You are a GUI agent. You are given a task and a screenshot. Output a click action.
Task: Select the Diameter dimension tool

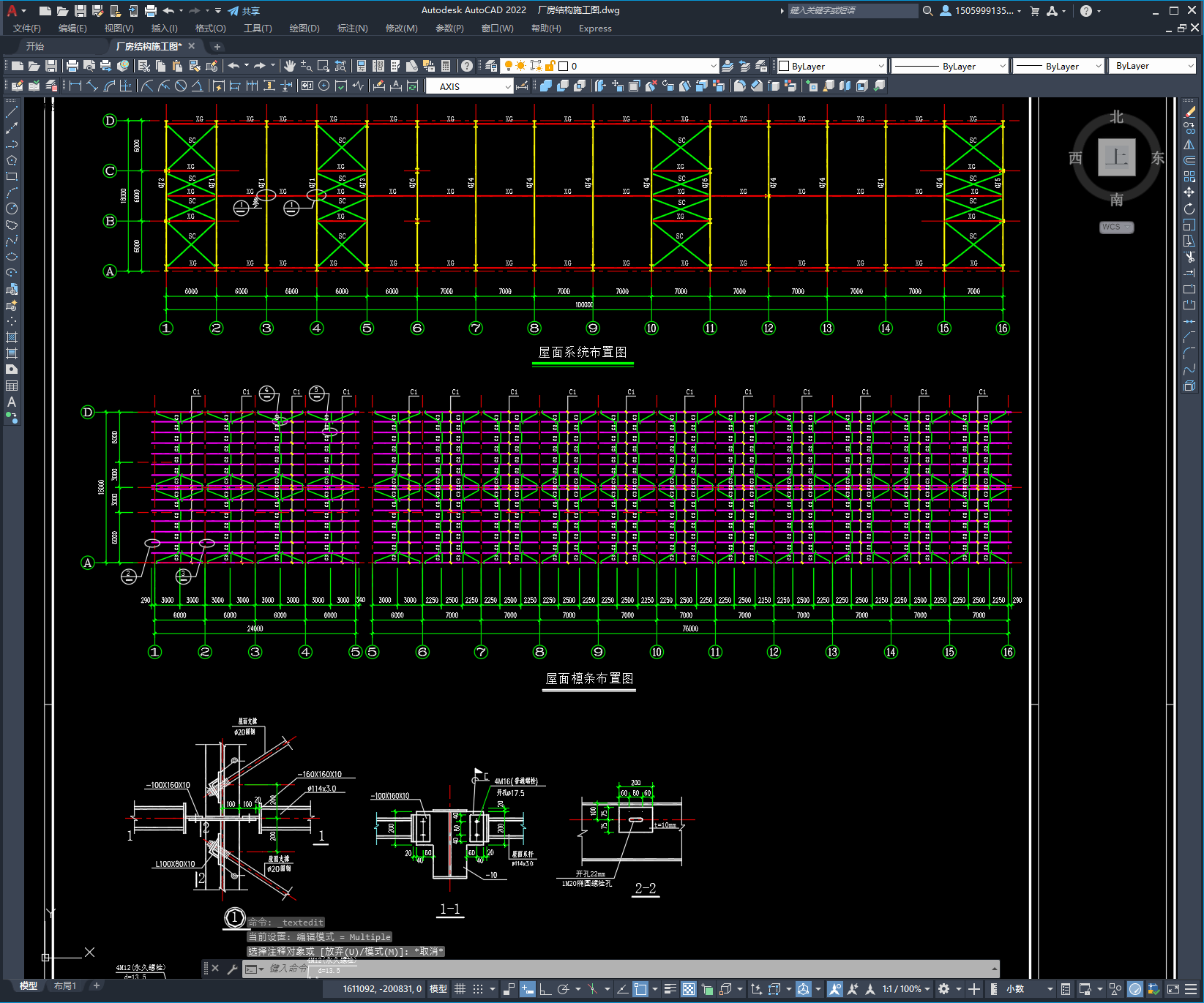[181, 86]
